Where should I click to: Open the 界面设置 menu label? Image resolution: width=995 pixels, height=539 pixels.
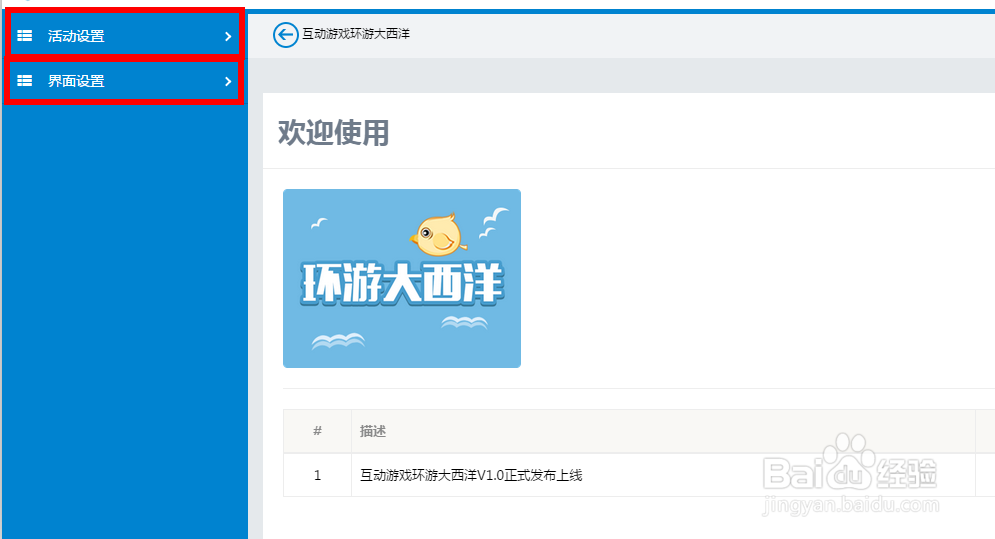76,81
